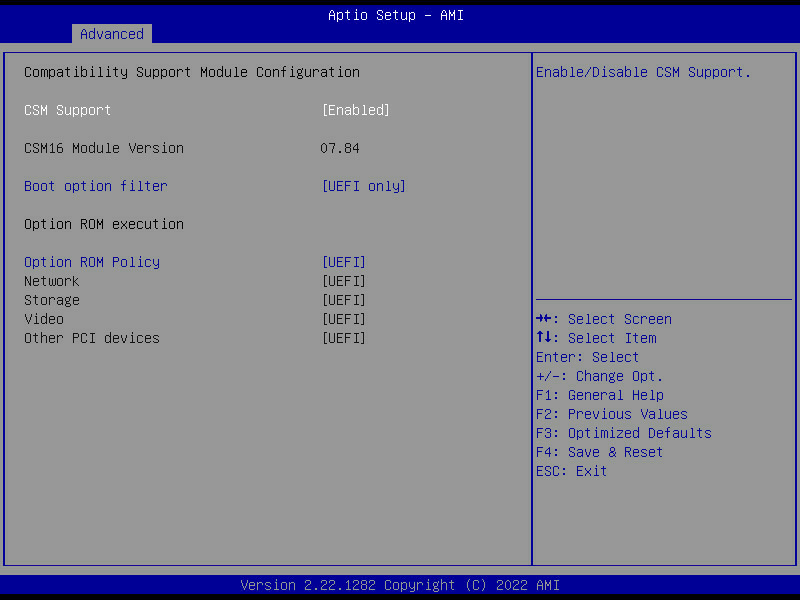Image resolution: width=800 pixels, height=600 pixels.
Task: Select the Boot option filter setting
Action: tap(95, 186)
